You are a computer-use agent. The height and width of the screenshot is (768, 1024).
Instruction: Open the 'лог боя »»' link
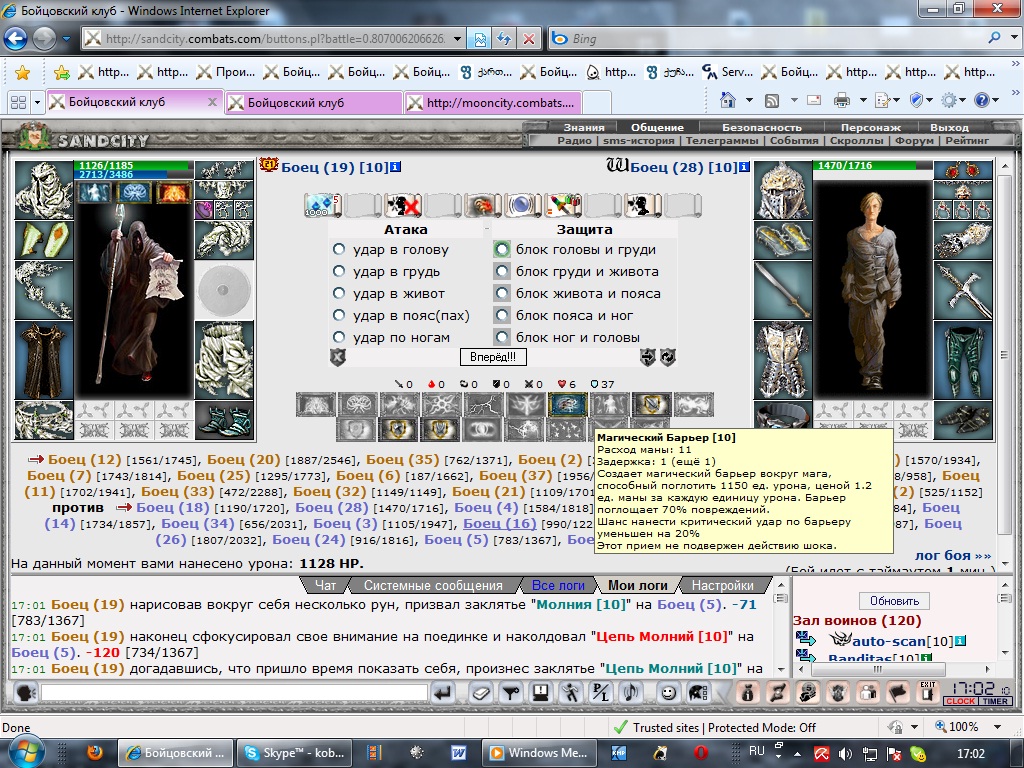tap(952, 555)
